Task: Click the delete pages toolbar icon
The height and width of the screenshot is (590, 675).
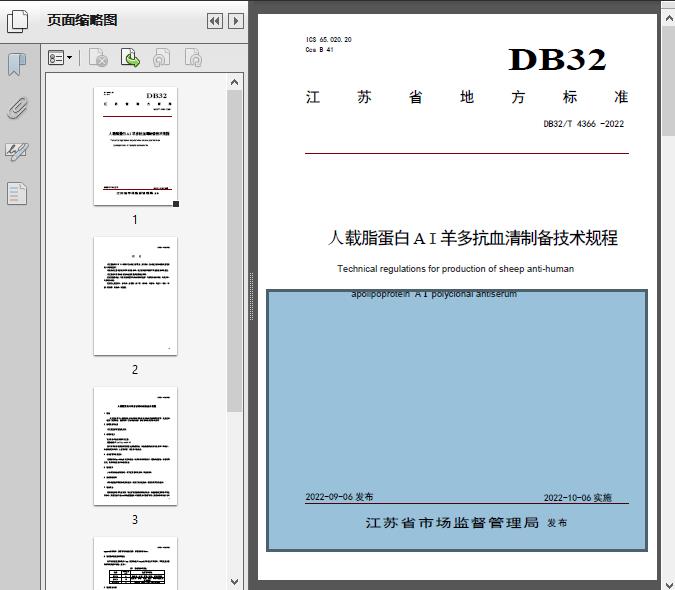Action: (x=98, y=58)
